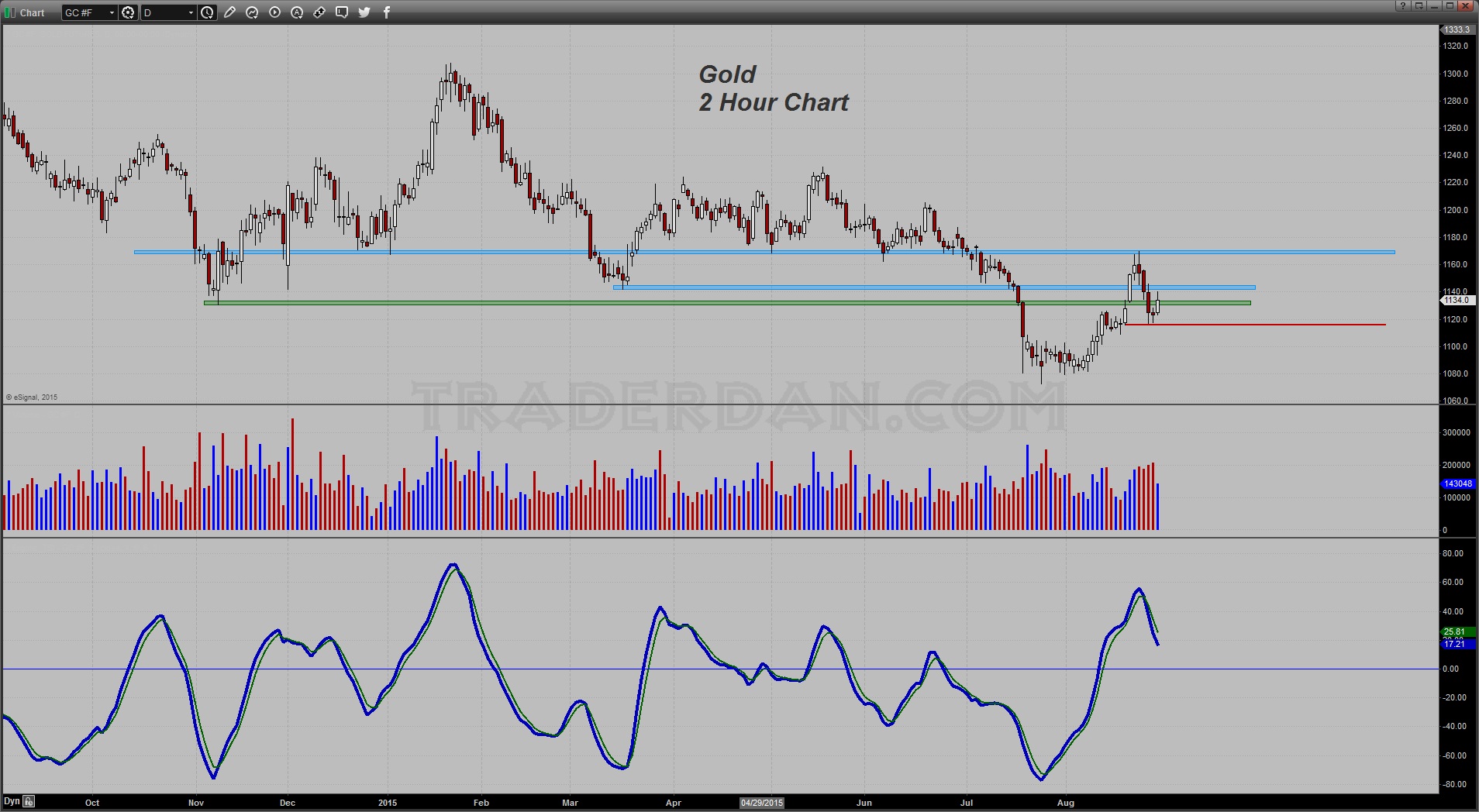1479x812 pixels.
Task: Click the 1134.0 current price tag
Action: coord(1456,300)
